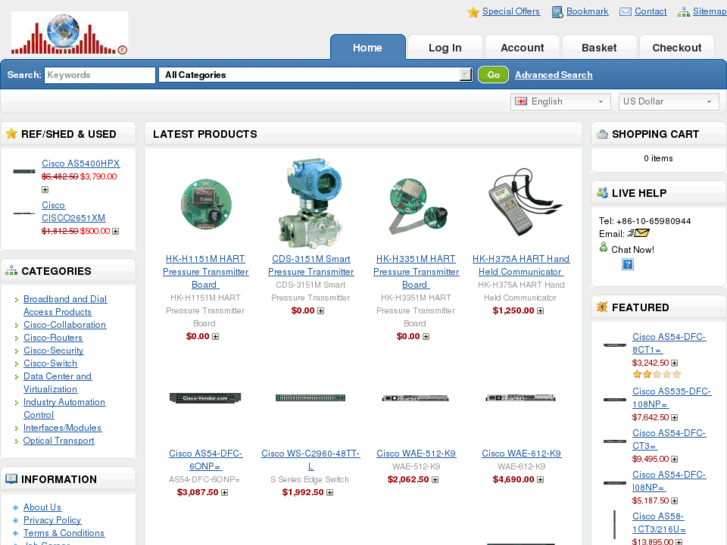Click plus icon beside Cisco AS5400HPX price
Viewport: 727px width, 545px height.
pos(45,189)
